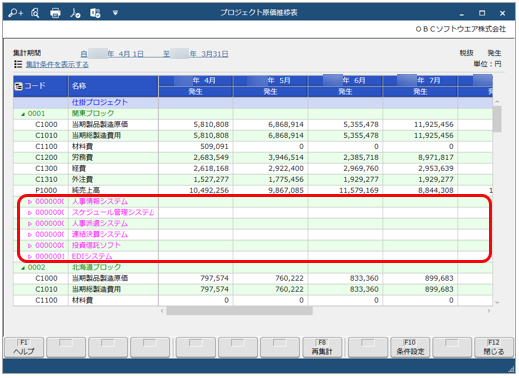Select the C1300 経費 row
Image resolution: width=519 pixels, height=378 pixels.
(x=253, y=169)
